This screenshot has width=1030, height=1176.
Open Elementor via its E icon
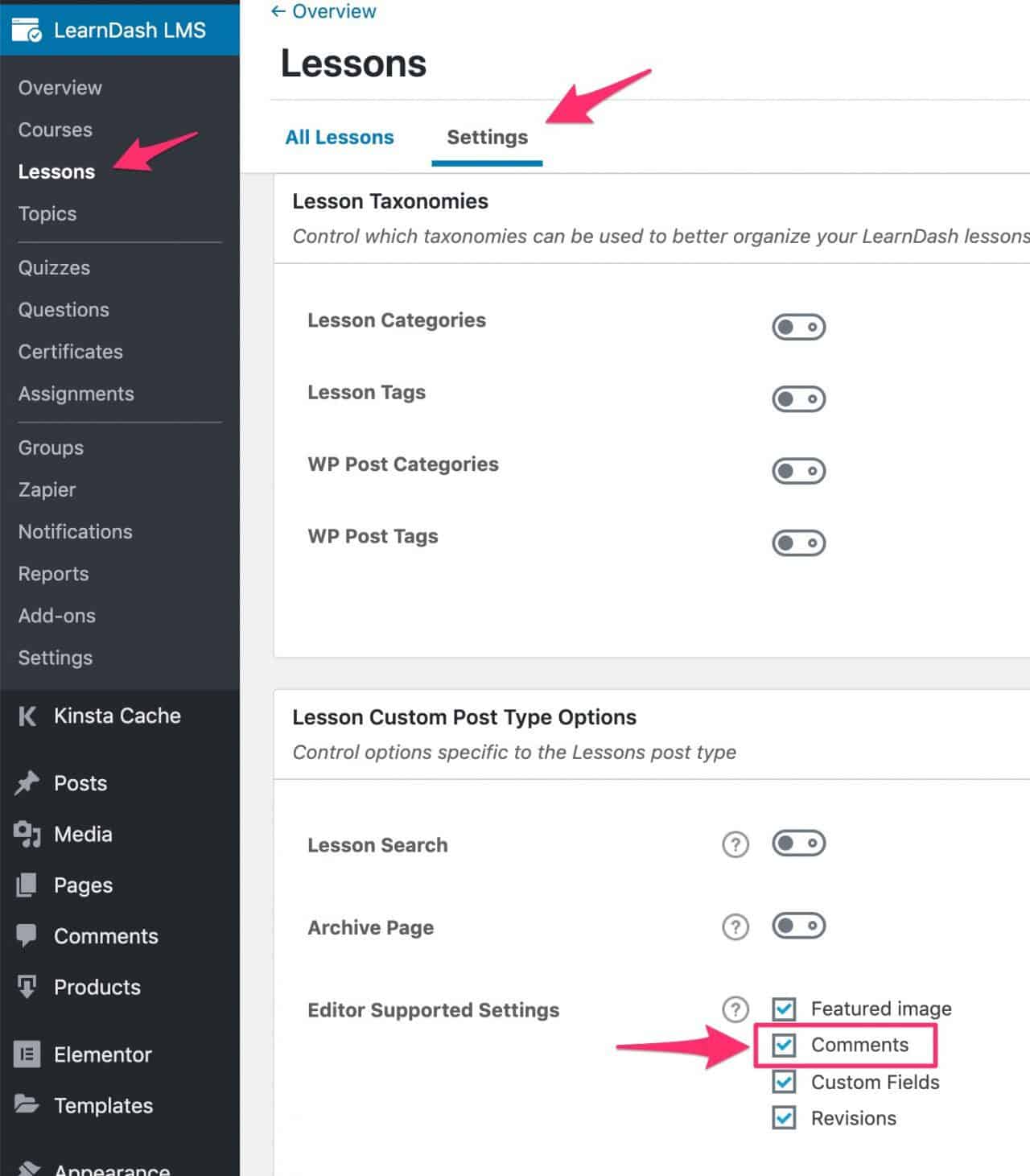pyautogui.click(x=27, y=1054)
